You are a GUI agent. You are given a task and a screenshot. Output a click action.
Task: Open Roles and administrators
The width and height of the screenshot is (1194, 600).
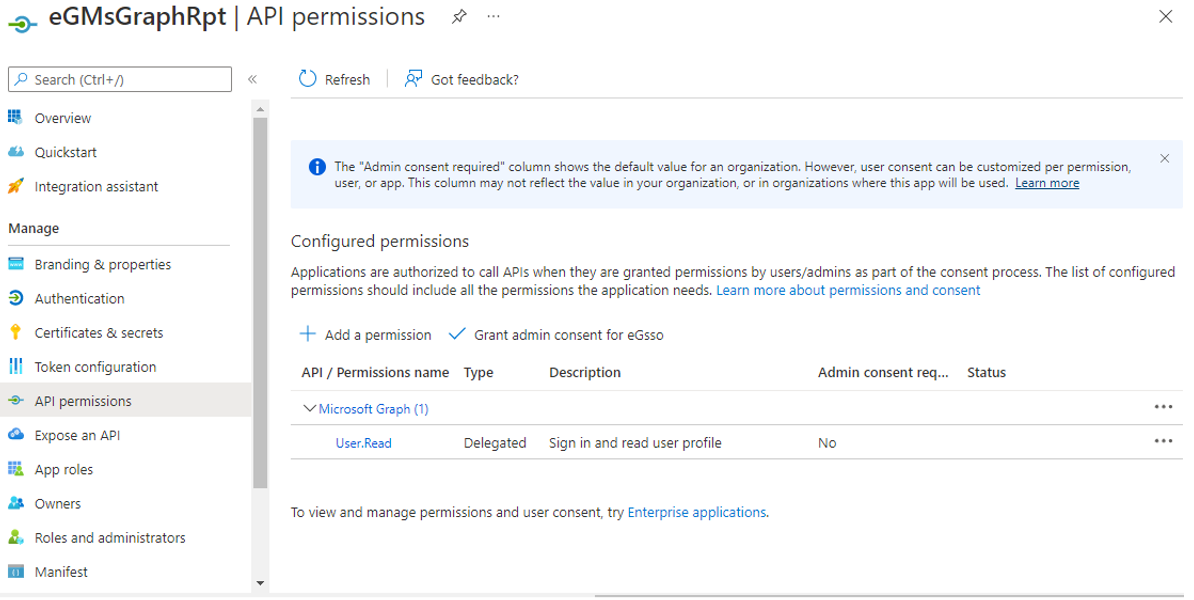(x=110, y=538)
